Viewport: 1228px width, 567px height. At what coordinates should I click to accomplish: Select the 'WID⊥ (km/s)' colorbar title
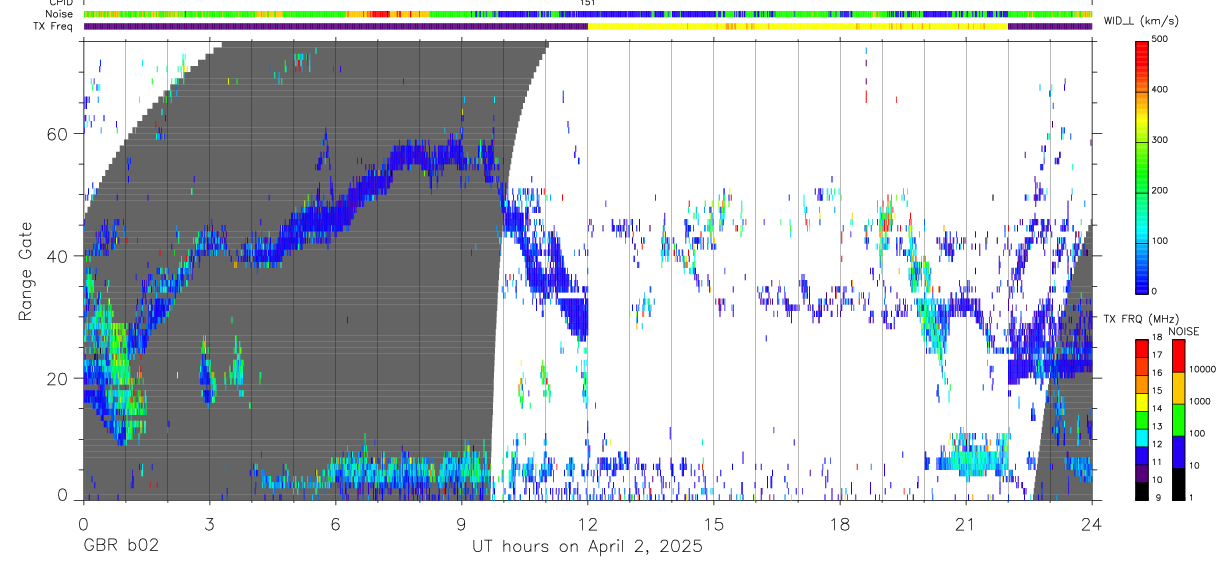(x=1143, y=20)
